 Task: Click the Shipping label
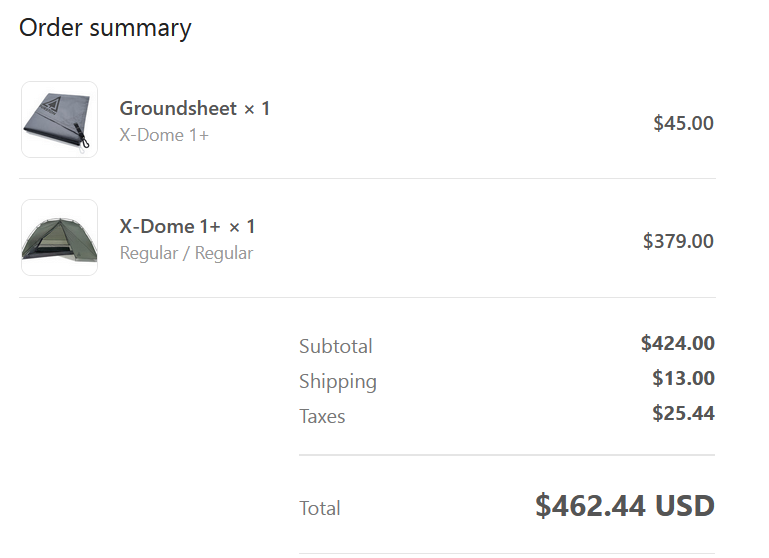click(337, 381)
